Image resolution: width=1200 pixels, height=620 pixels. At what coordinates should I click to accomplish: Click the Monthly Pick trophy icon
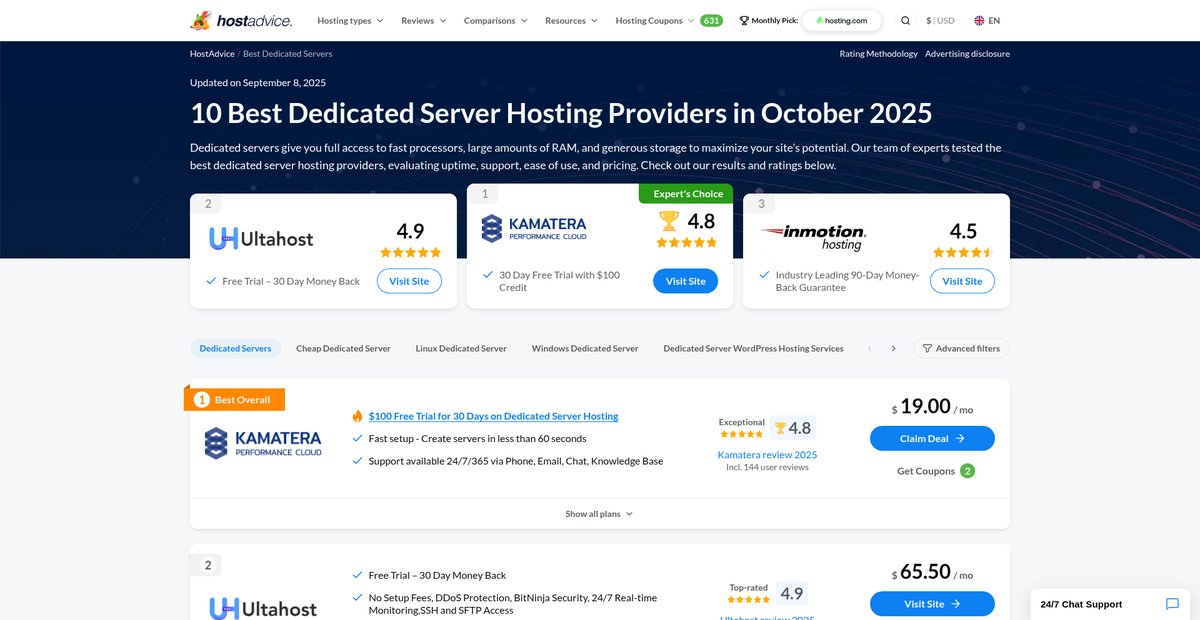pyautogui.click(x=744, y=20)
